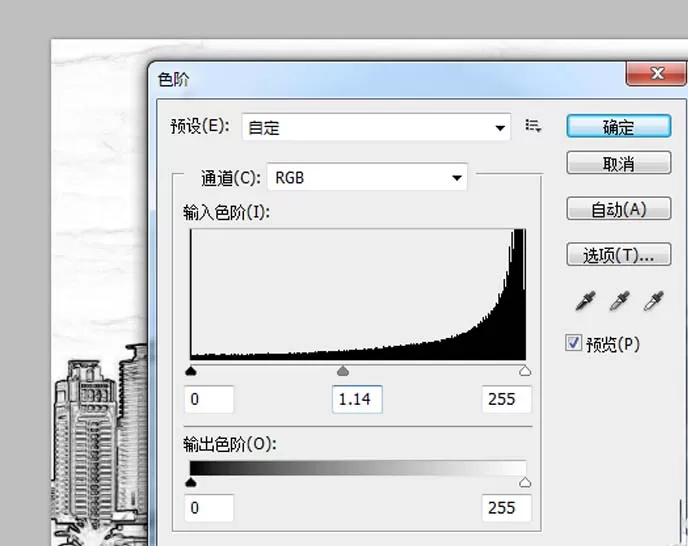Viewport: 688px width, 546px height.
Task: Toggle the 预览(P) preview checkbox
Action: pos(573,343)
